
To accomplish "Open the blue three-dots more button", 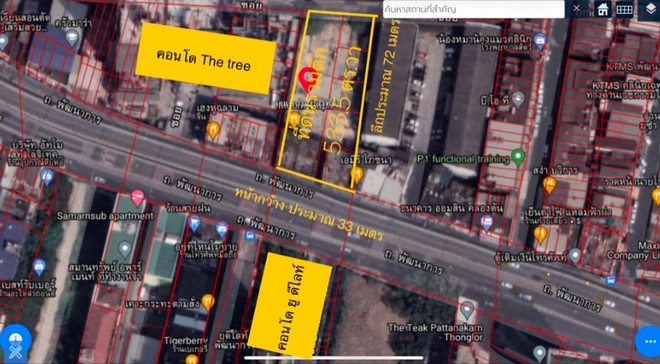I will (649, 342).
